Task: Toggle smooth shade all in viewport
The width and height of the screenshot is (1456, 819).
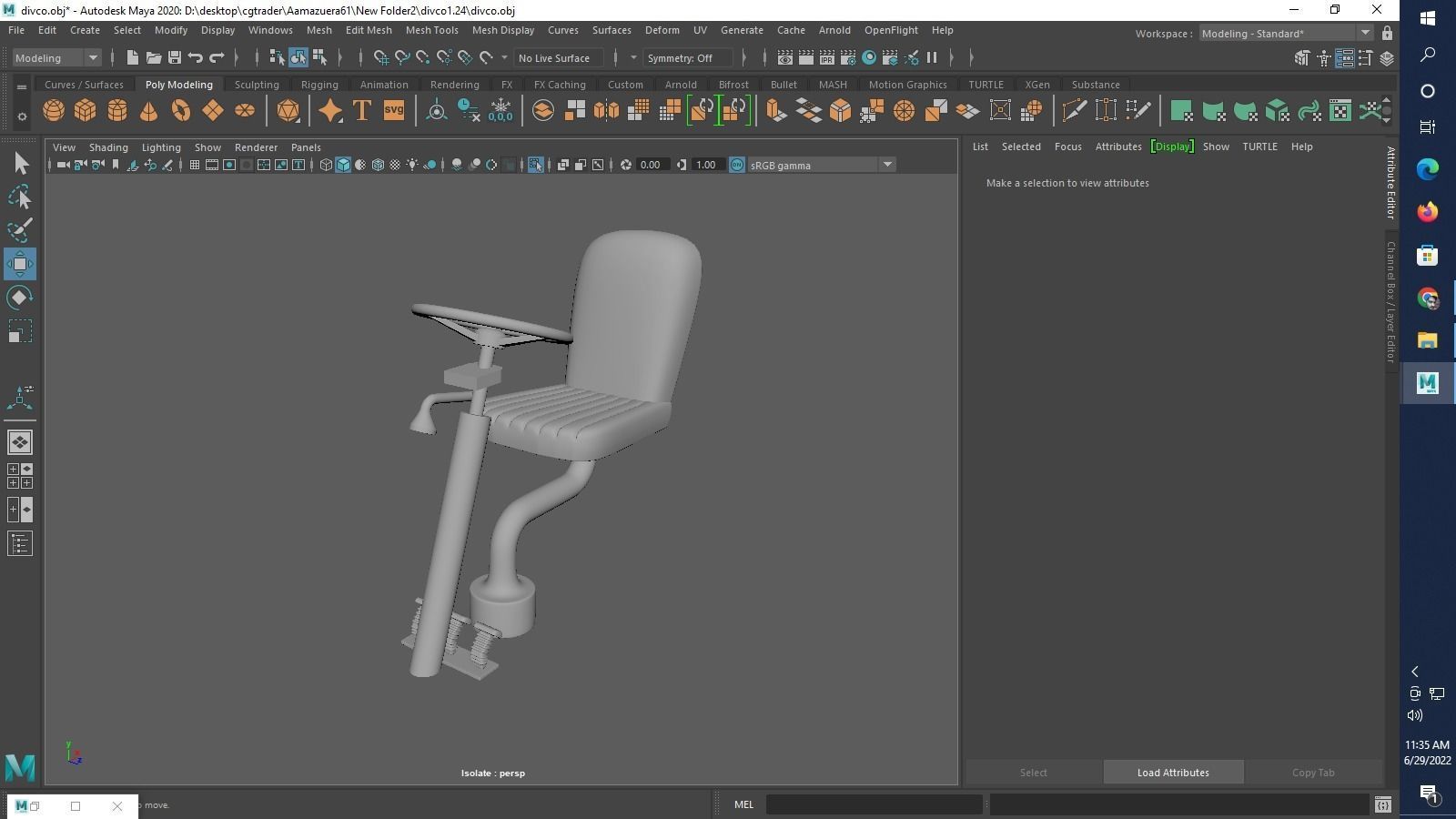Action: (x=343, y=165)
